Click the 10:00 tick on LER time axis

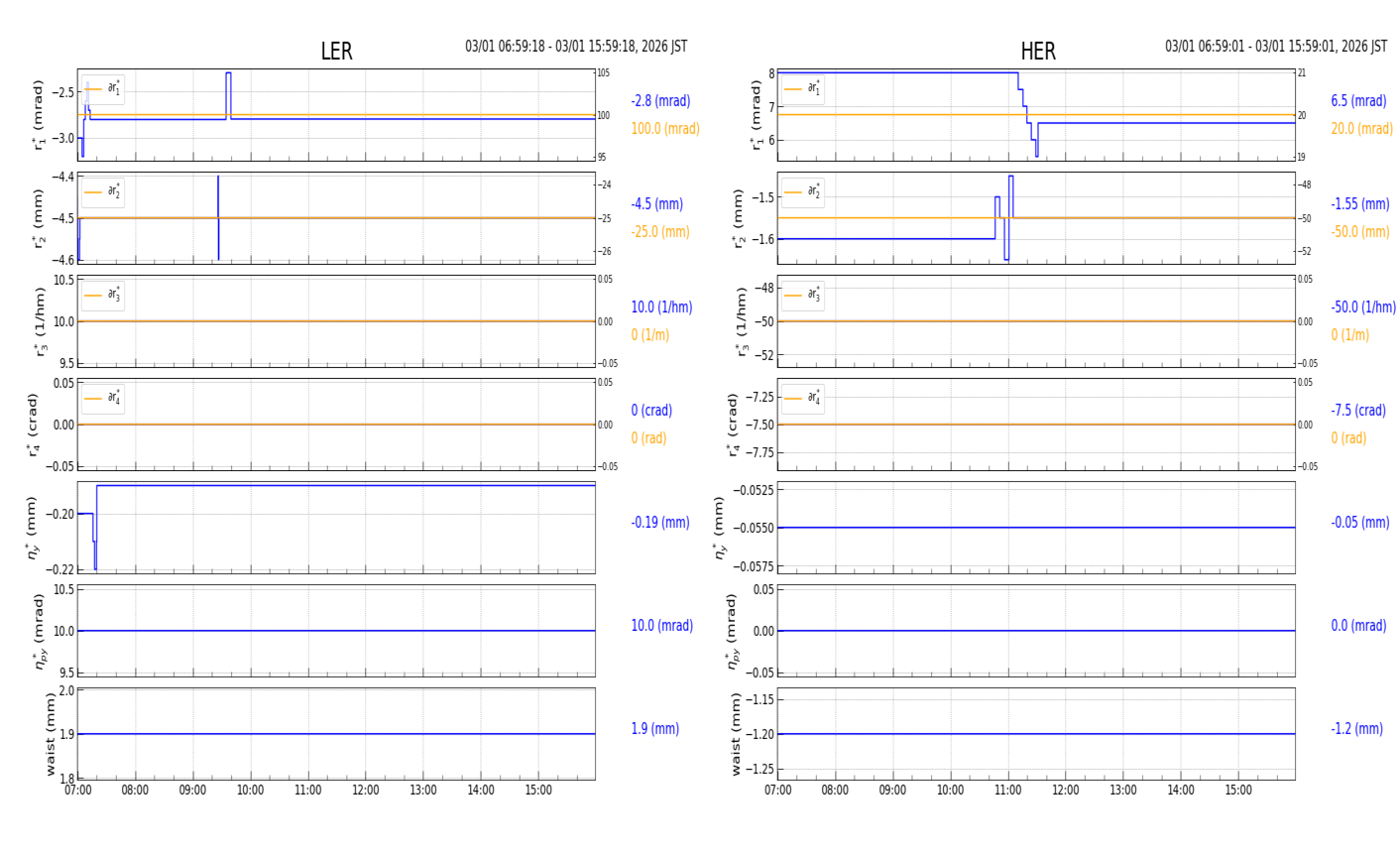point(250,791)
